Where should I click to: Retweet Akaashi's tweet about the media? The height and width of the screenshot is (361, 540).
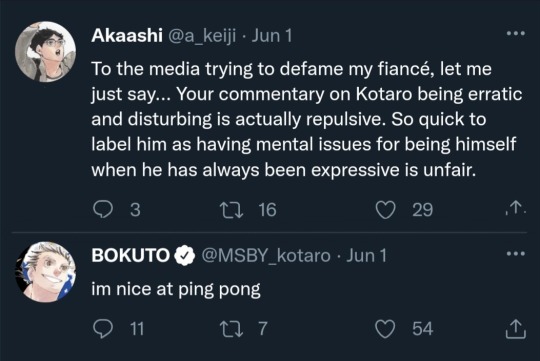(x=232, y=210)
